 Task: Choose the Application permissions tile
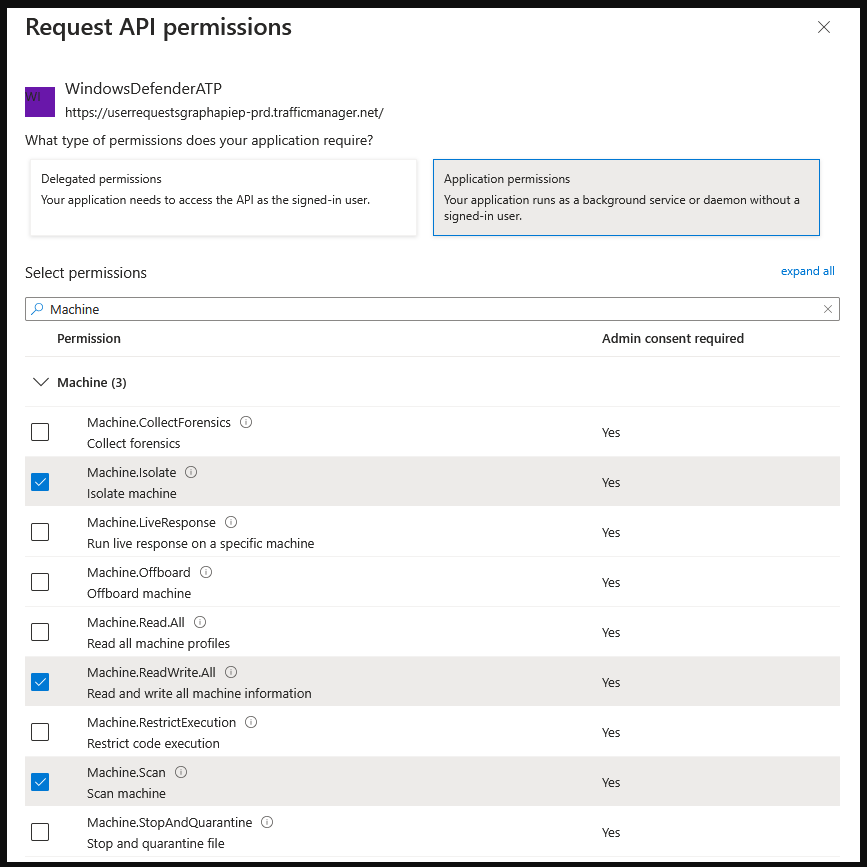coord(626,195)
